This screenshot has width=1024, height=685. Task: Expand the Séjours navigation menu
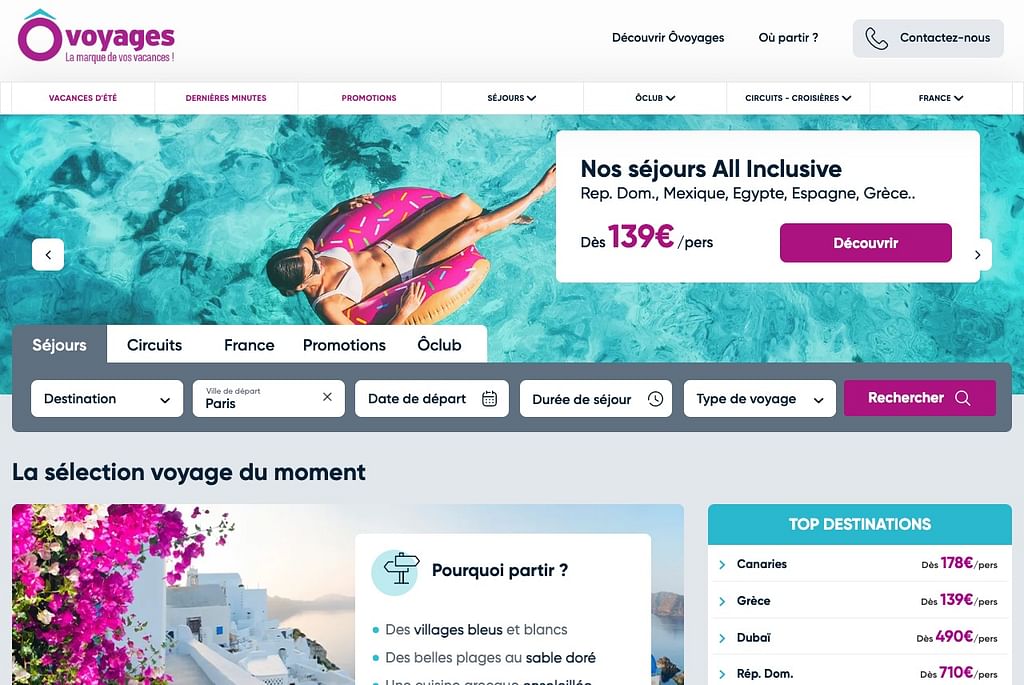click(x=512, y=98)
